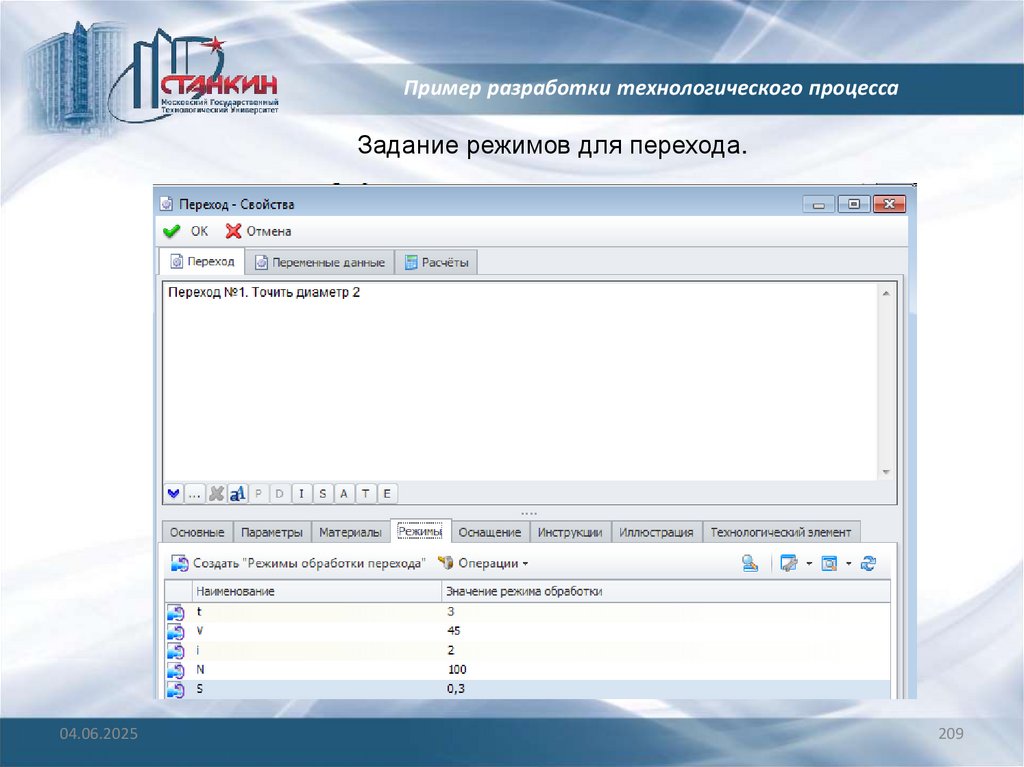
Task: Open the Расчёты tab
Action: point(436,262)
